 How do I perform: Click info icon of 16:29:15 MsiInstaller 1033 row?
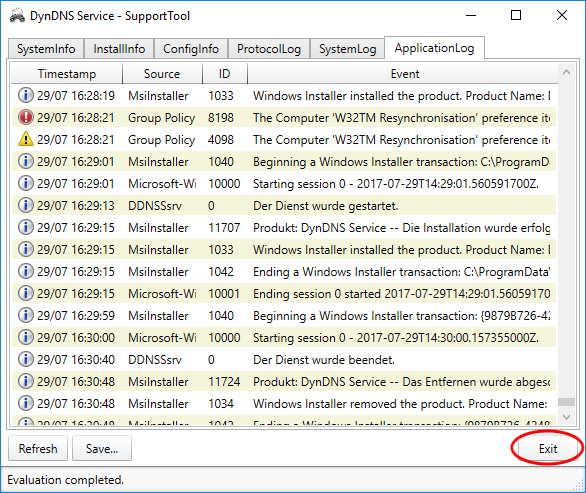[26, 249]
